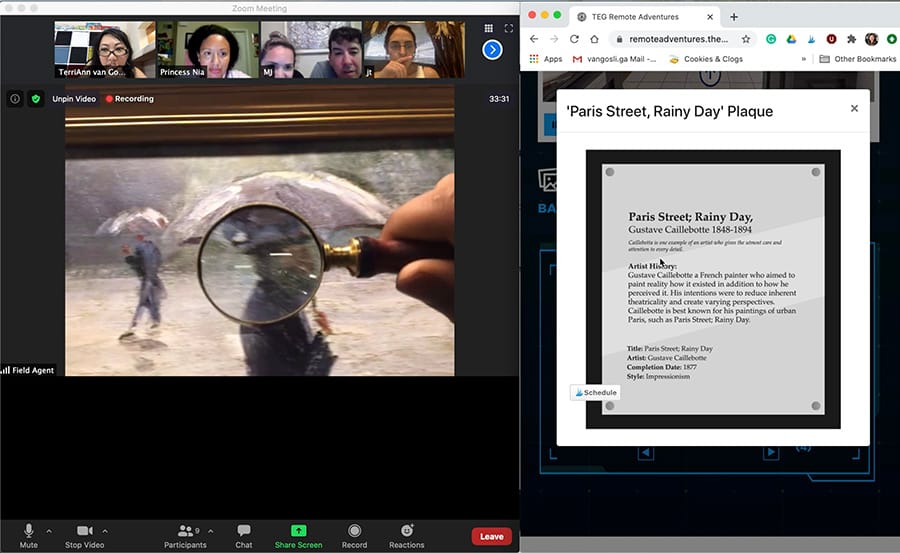Image resolution: width=900 pixels, height=553 pixels.
Task: Start recording with Record button
Action: click(x=354, y=536)
